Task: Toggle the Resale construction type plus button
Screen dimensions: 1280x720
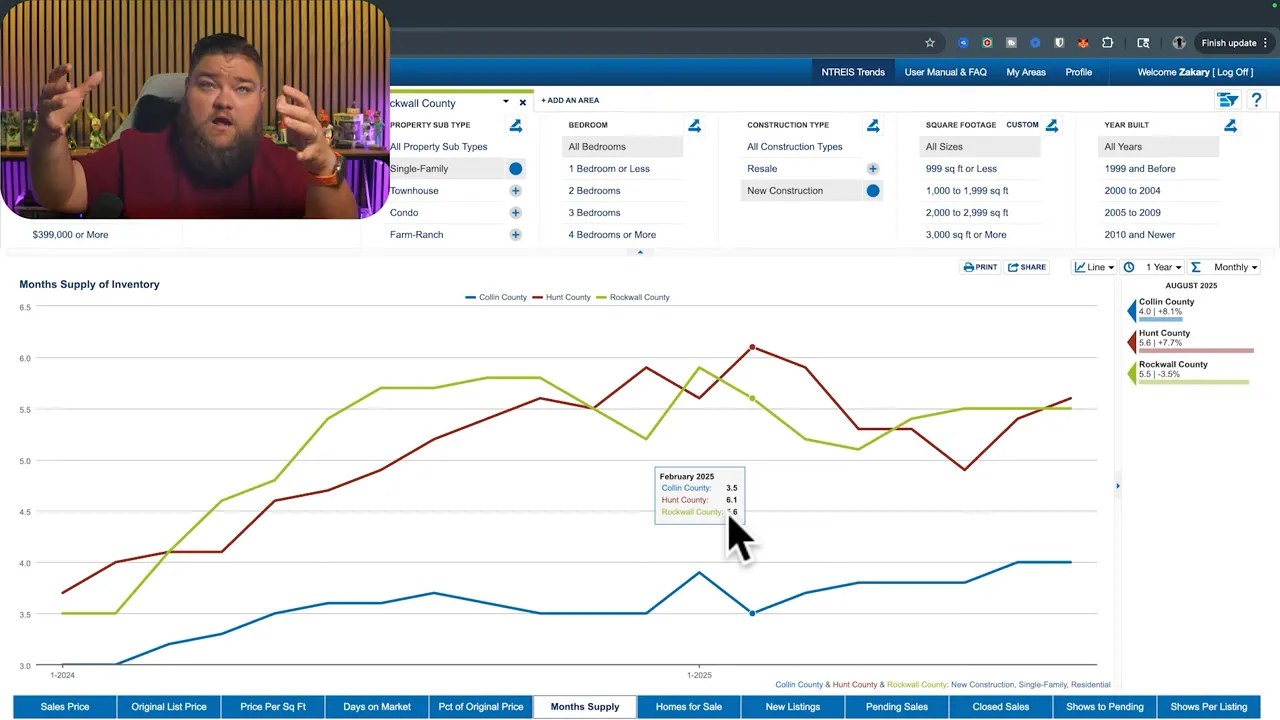Action: (873, 169)
